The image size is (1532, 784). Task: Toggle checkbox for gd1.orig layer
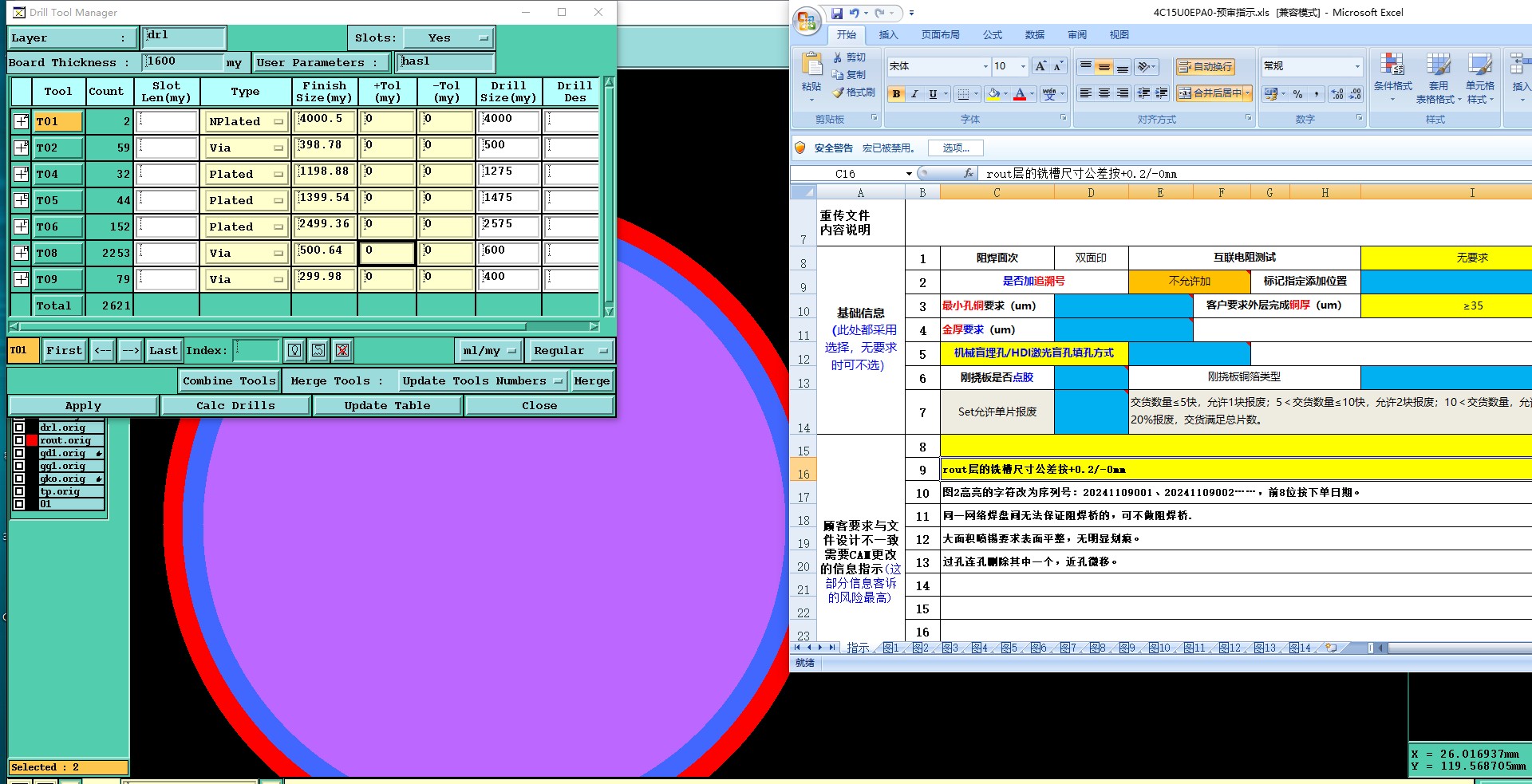(19, 453)
